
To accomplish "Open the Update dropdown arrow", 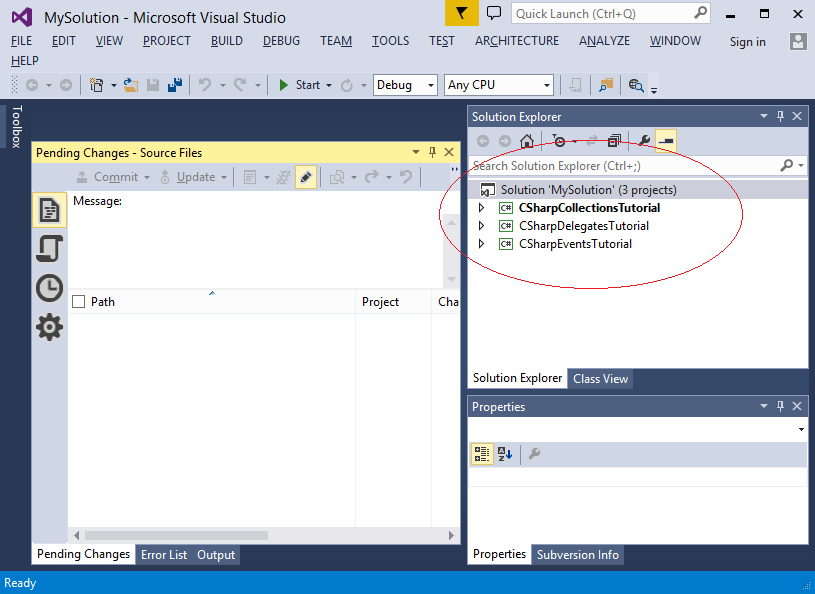I will [x=224, y=178].
